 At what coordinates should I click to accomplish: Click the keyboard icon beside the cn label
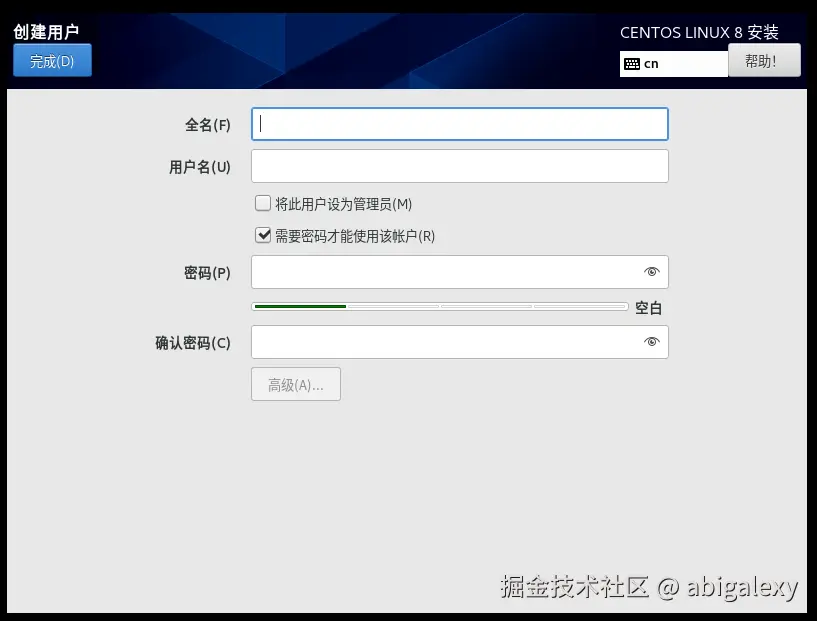(634, 63)
